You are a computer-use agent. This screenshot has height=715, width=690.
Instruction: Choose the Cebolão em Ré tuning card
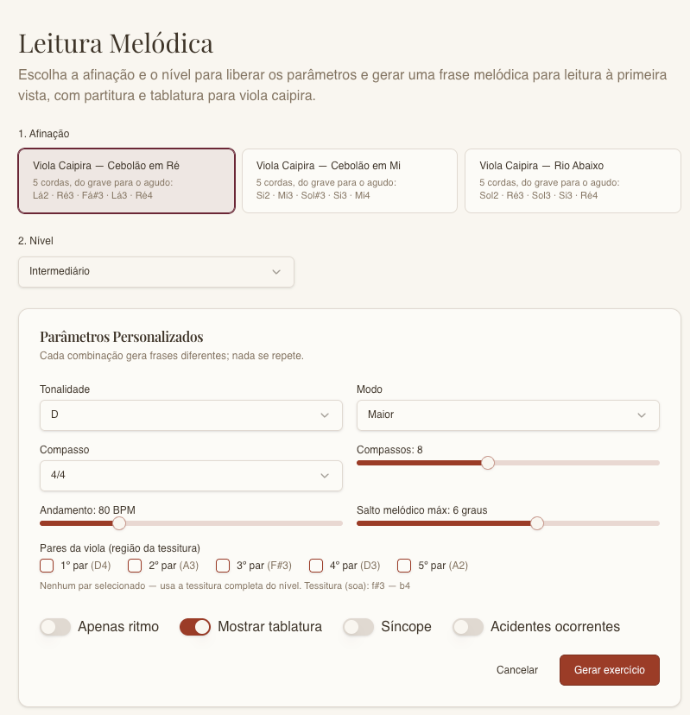point(126,181)
